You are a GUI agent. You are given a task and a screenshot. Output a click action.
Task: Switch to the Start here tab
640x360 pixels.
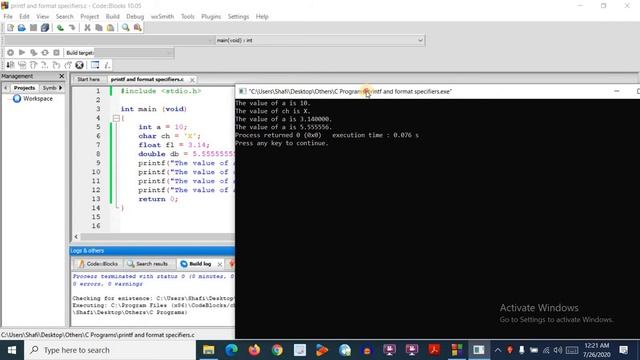(x=89, y=79)
